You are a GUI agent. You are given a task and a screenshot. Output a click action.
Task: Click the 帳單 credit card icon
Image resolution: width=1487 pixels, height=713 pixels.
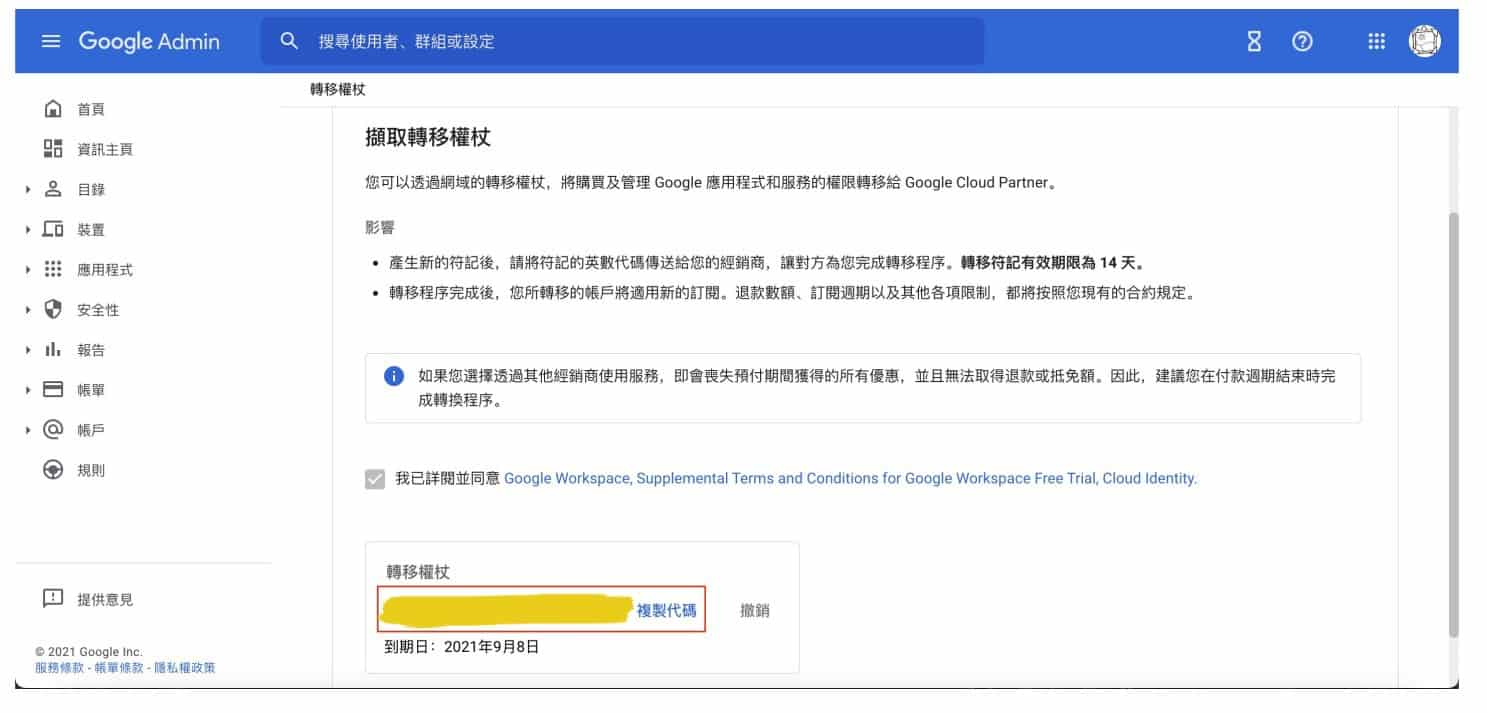[53, 389]
